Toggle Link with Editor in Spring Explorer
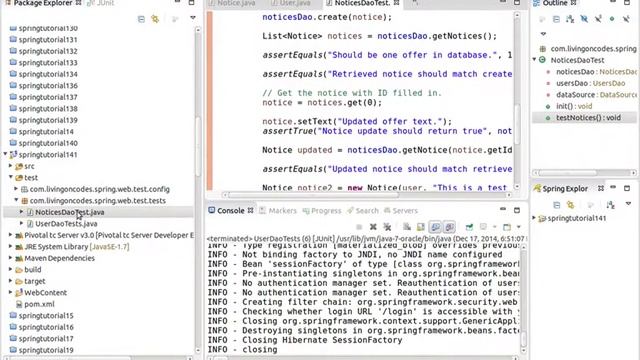 coord(570,204)
